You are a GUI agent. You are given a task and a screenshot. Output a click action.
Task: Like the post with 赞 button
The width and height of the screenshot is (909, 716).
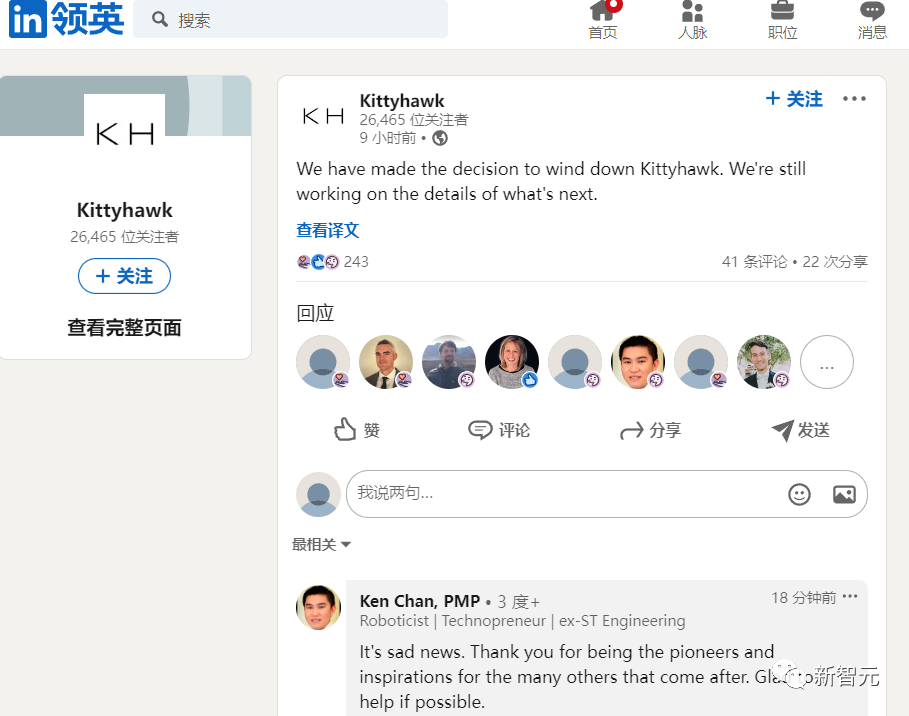(x=357, y=430)
